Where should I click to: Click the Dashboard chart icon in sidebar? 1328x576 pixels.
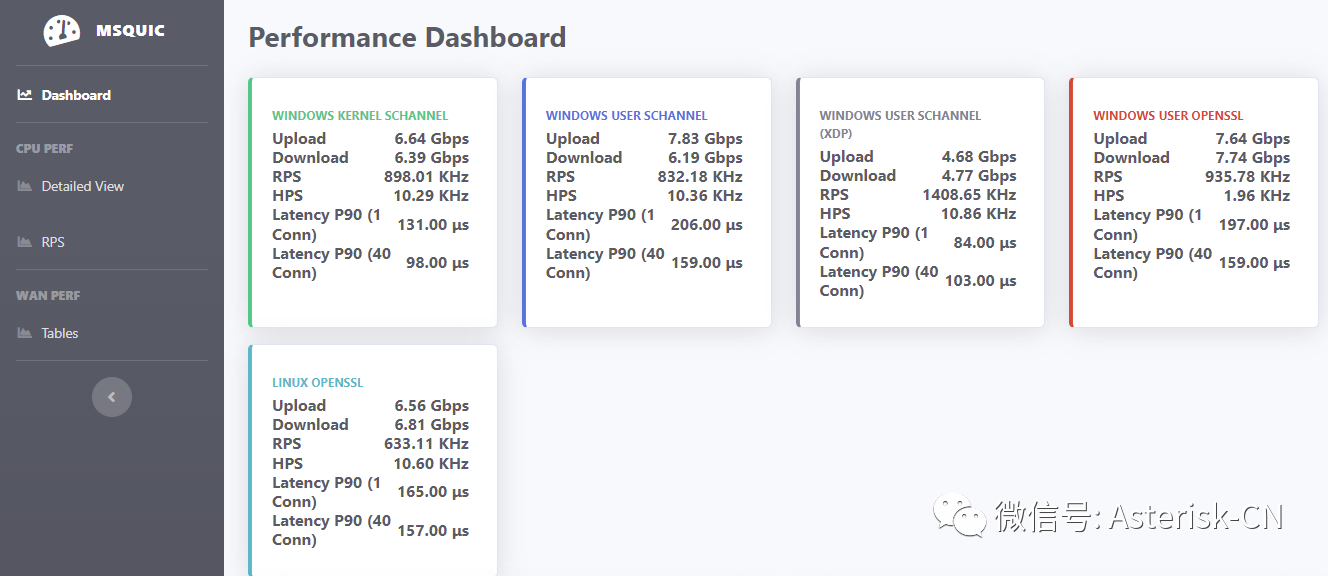pos(25,95)
